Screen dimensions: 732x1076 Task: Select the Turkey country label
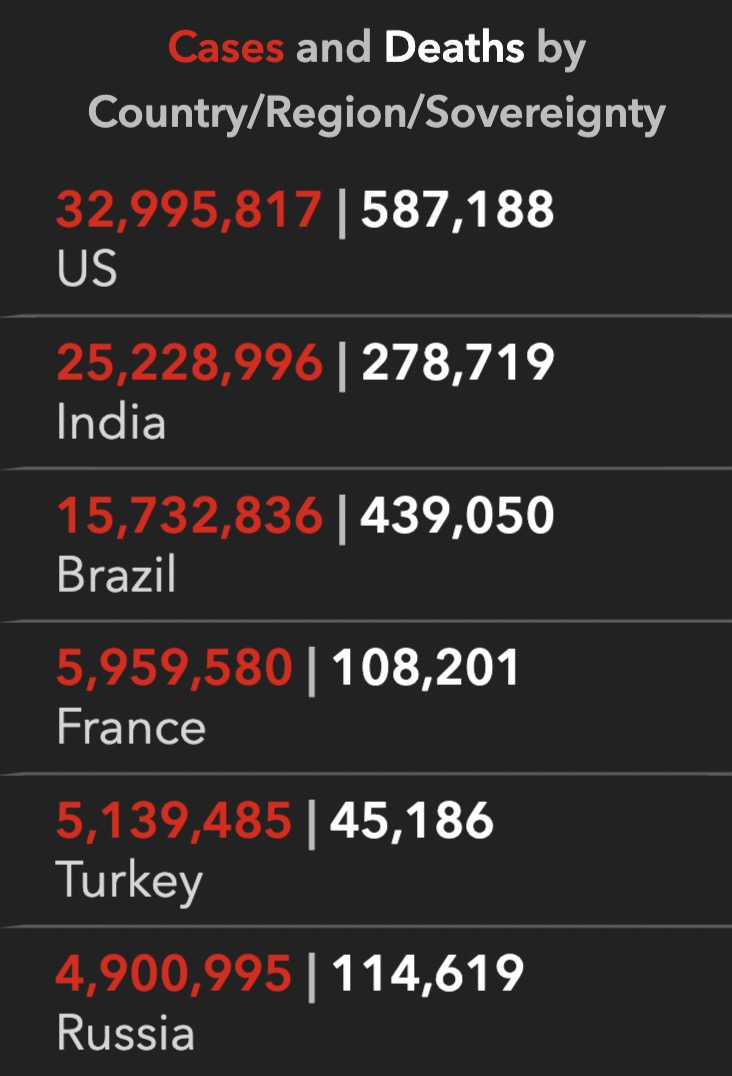click(130, 881)
